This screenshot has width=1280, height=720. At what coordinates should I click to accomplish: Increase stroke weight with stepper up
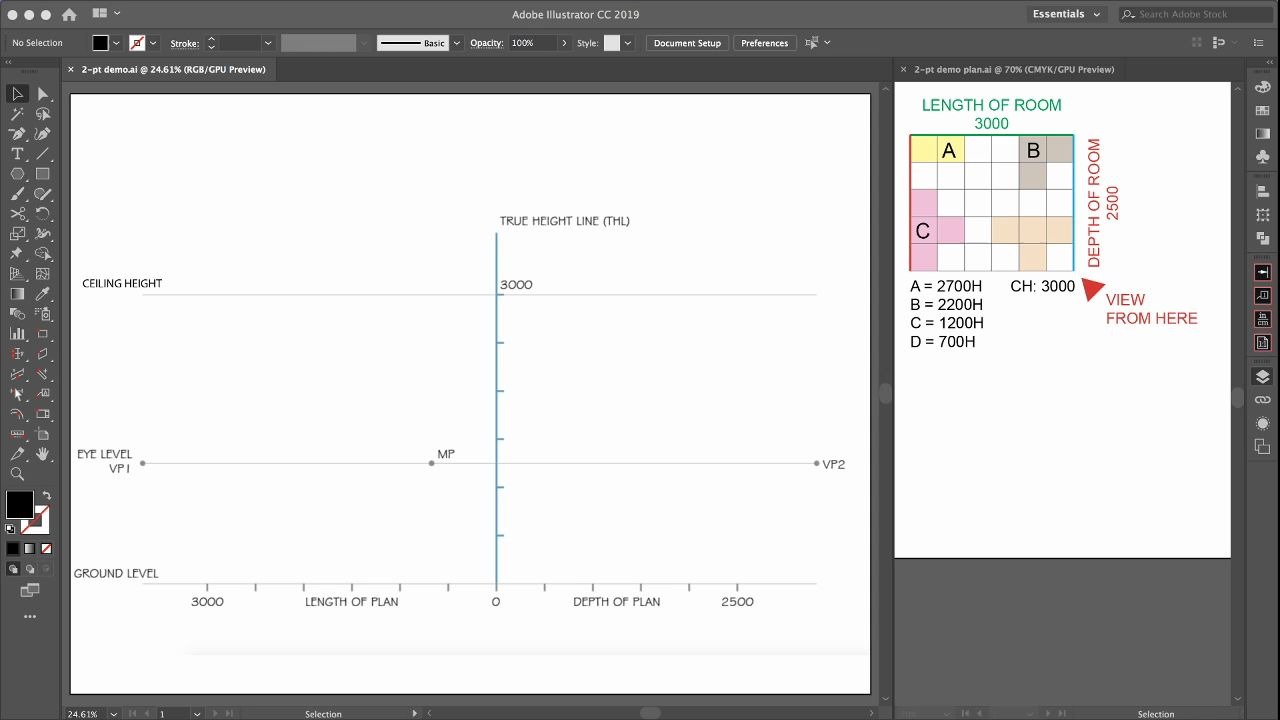click(211, 39)
